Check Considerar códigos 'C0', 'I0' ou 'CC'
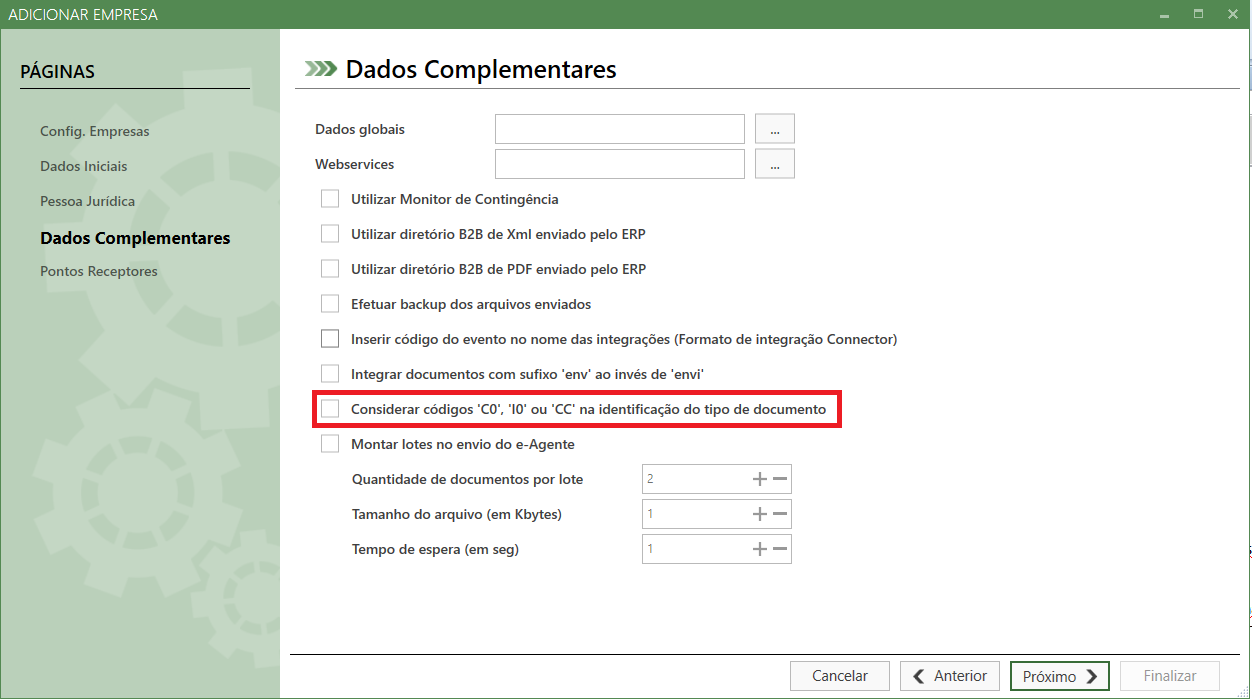The width and height of the screenshot is (1252, 699). (x=330, y=409)
